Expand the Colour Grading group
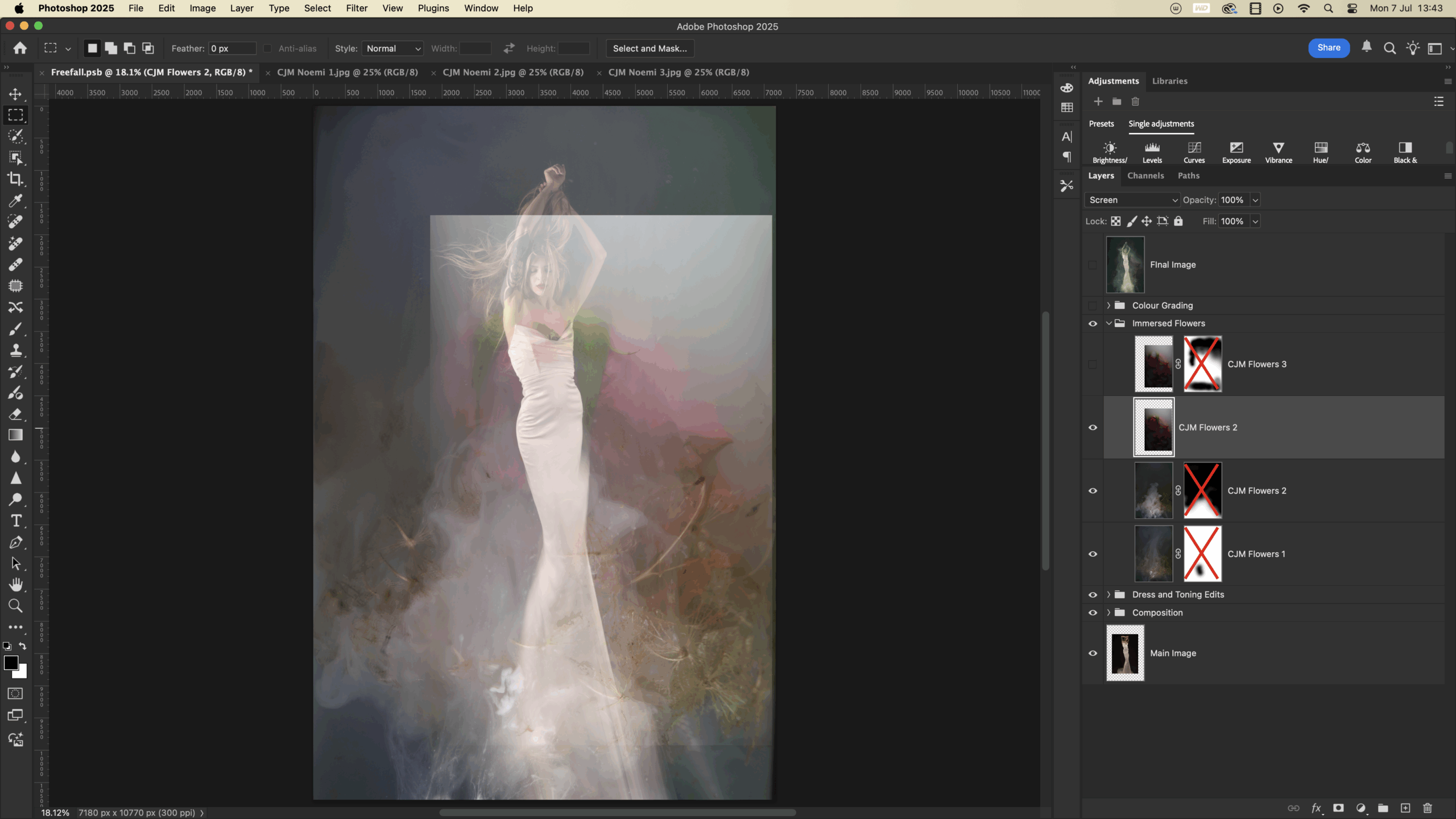1456x819 pixels. pos(1108,305)
